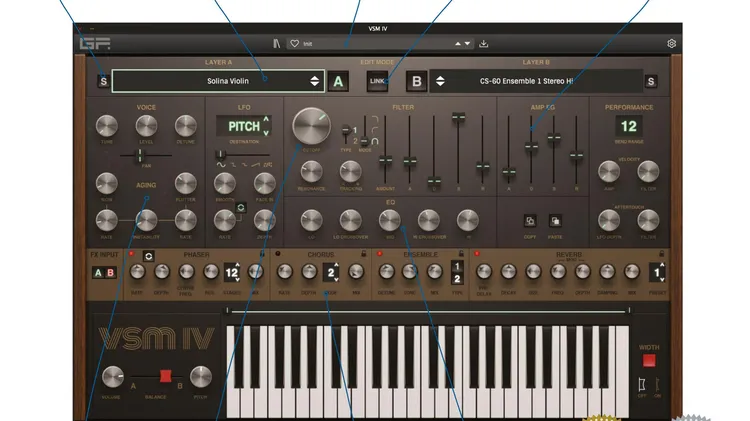Click the GF logo
The width and height of the screenshot is (750, 421).
95,44
